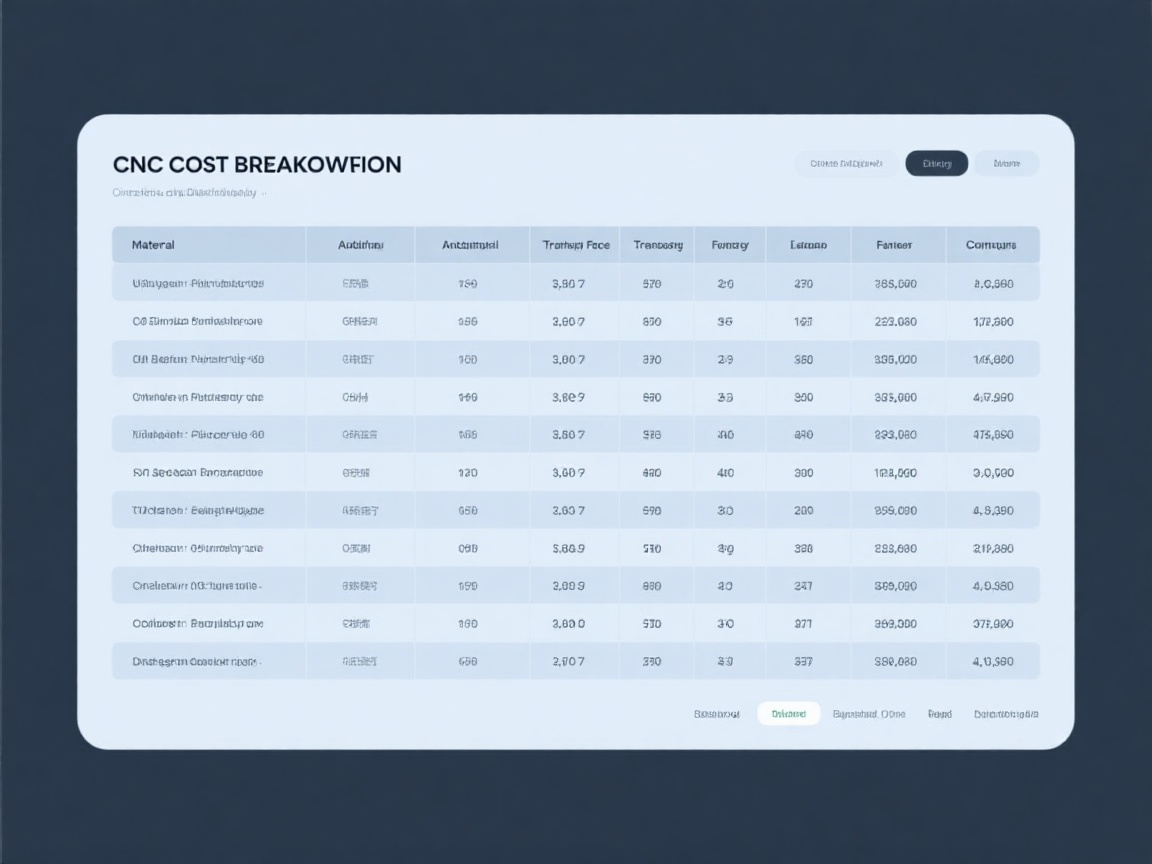Viewport: 1152px width, 864px height.
Task: Select the dark highlighted pill button above the table
Action: pos(936,163)
